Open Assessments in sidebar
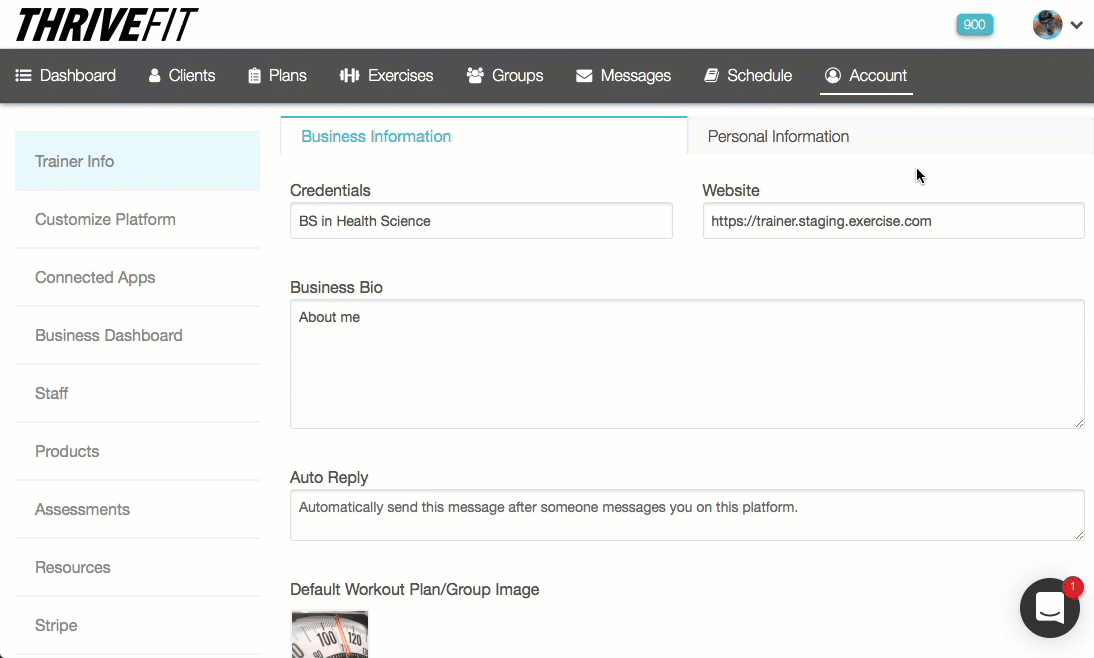This screenshot has width=1094, height=658. pyautogui.click(x=137, y=509)
